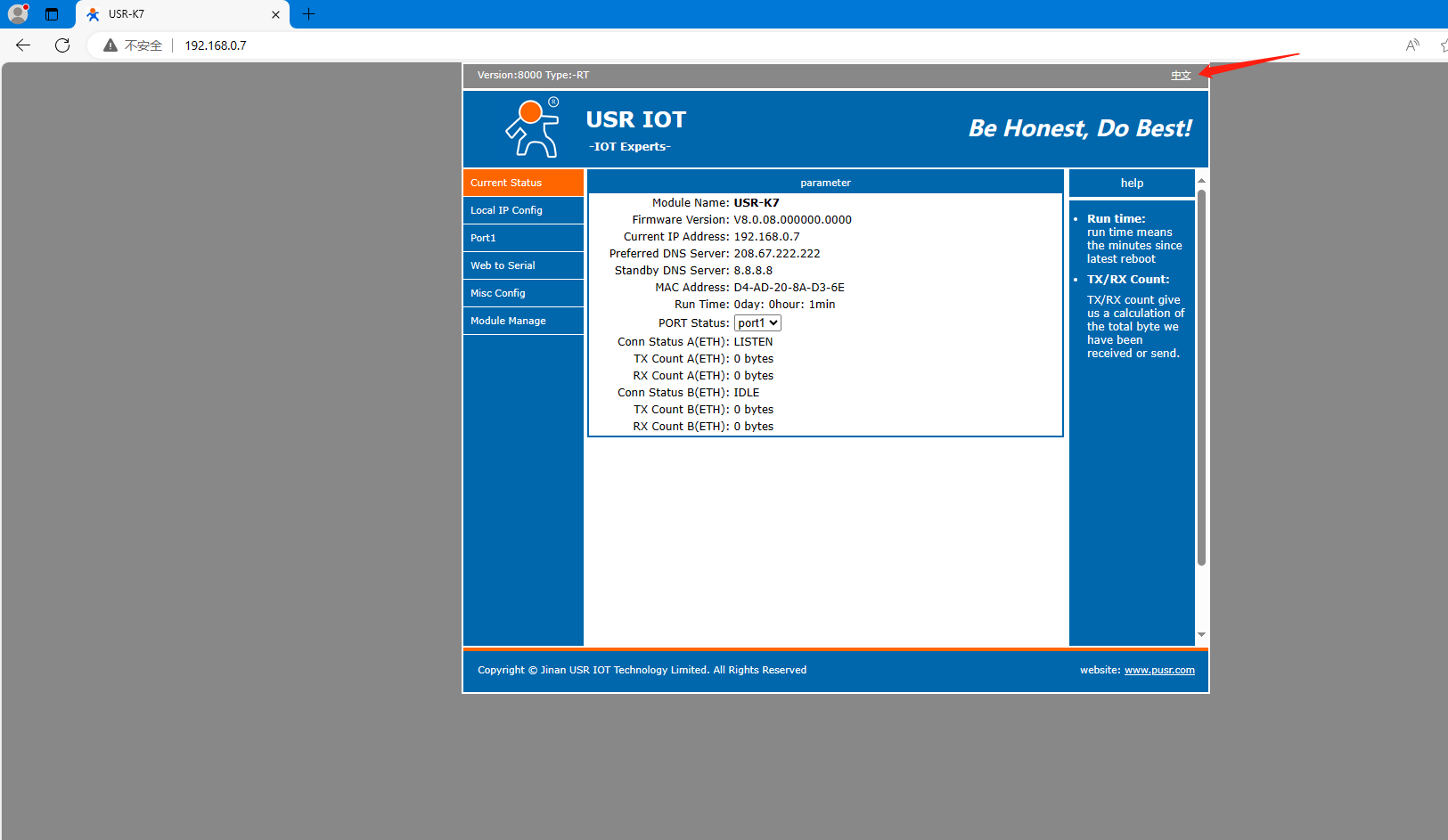1448x840 pixels.
Task: Click the not-secure warning icon
Action: click(110, 45)
